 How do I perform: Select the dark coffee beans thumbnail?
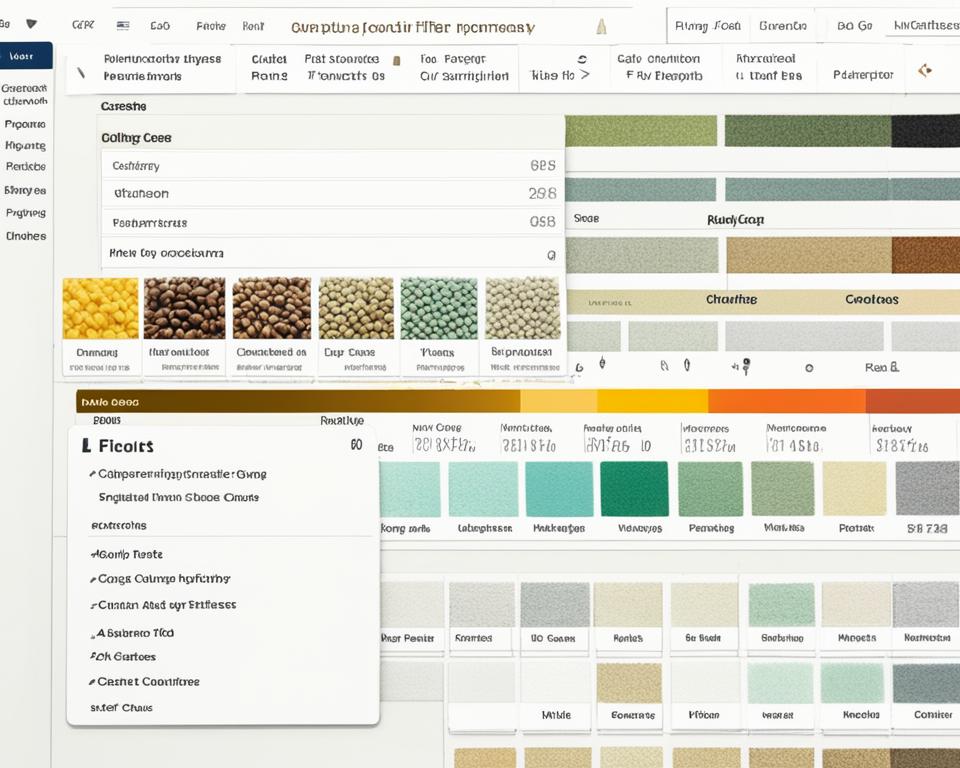click(x=184, y=308)
